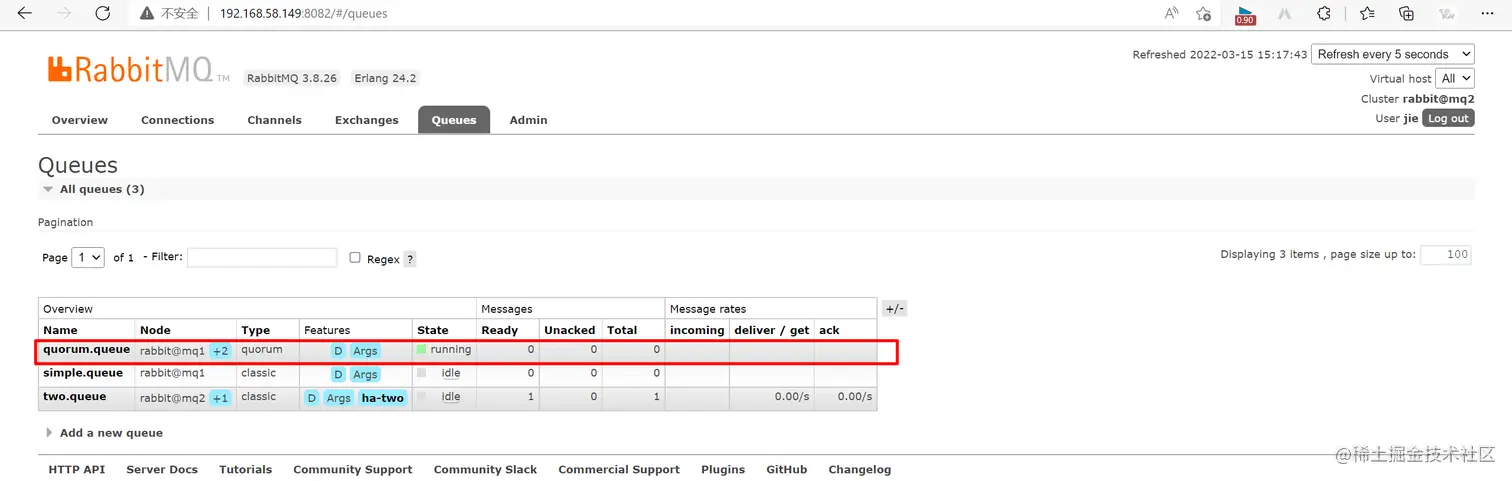Switch to the Channels tab

point(274,120)
